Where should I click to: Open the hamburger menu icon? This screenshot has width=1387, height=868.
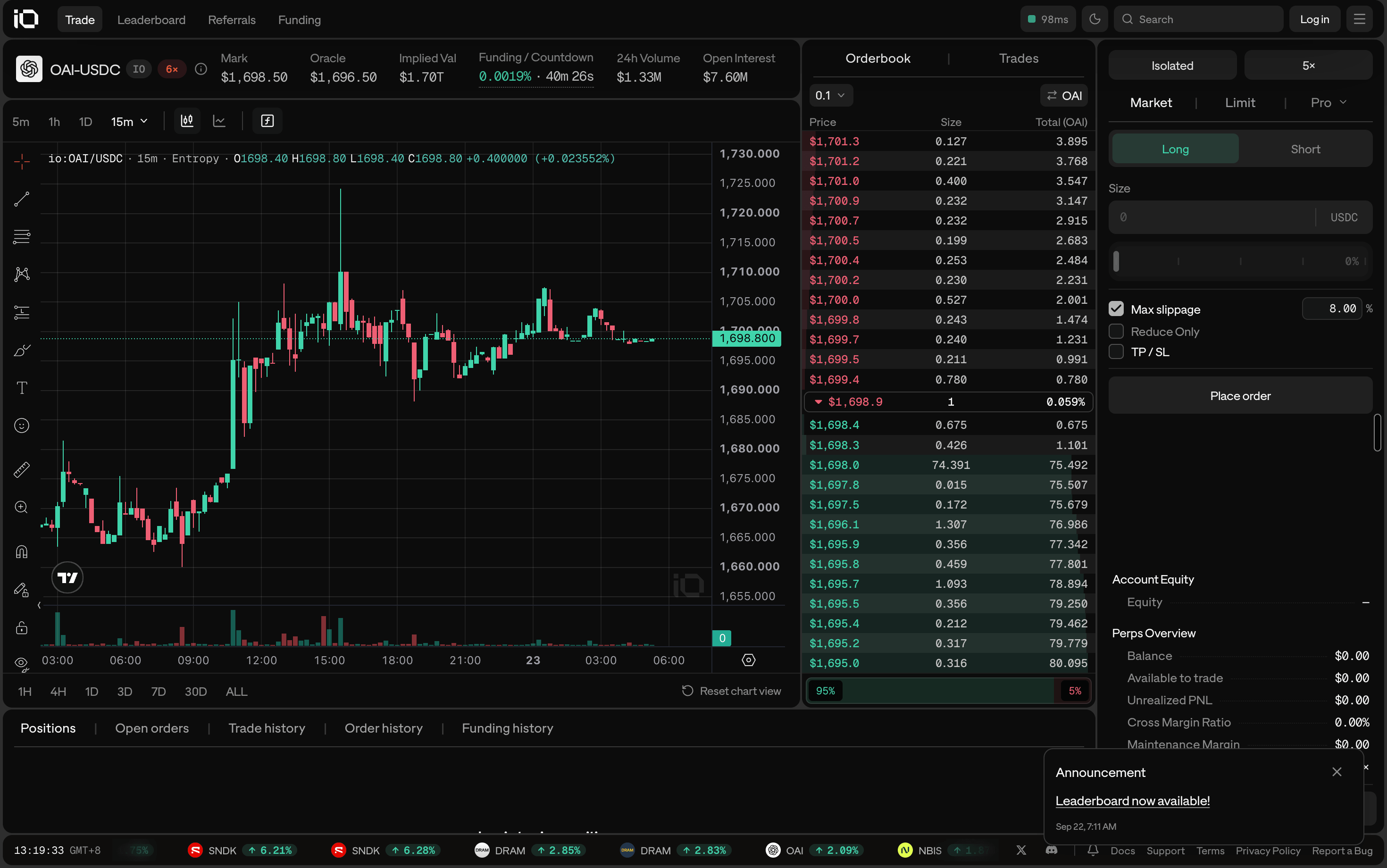(1360, 19)
